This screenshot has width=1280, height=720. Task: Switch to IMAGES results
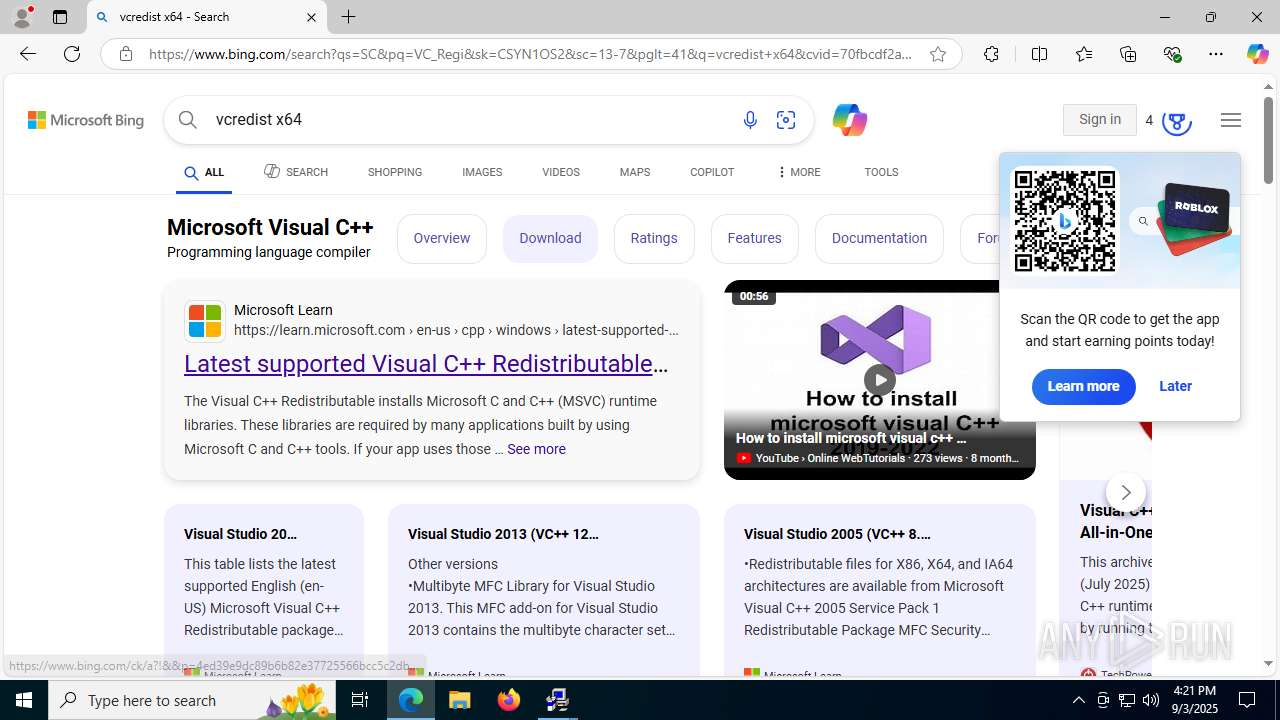coord(482,172)
